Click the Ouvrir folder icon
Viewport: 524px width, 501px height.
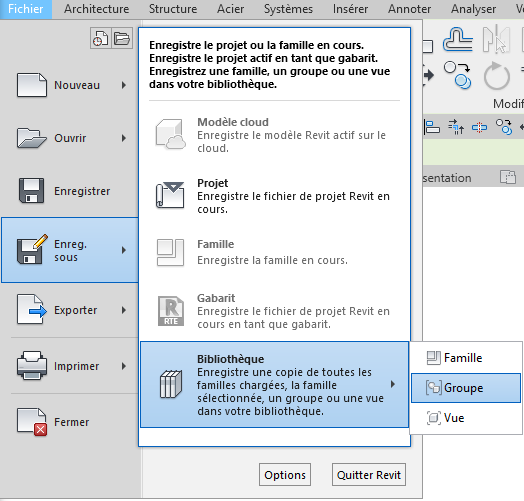(31, 138)
